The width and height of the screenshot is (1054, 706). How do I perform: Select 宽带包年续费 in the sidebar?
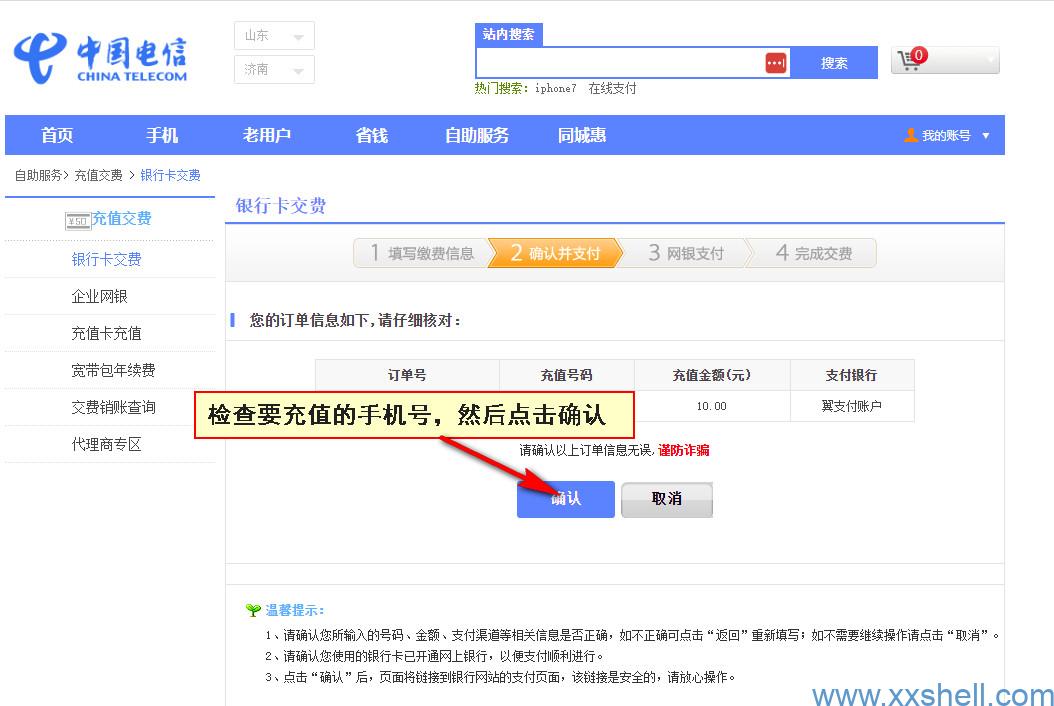[x=113, y=371]
